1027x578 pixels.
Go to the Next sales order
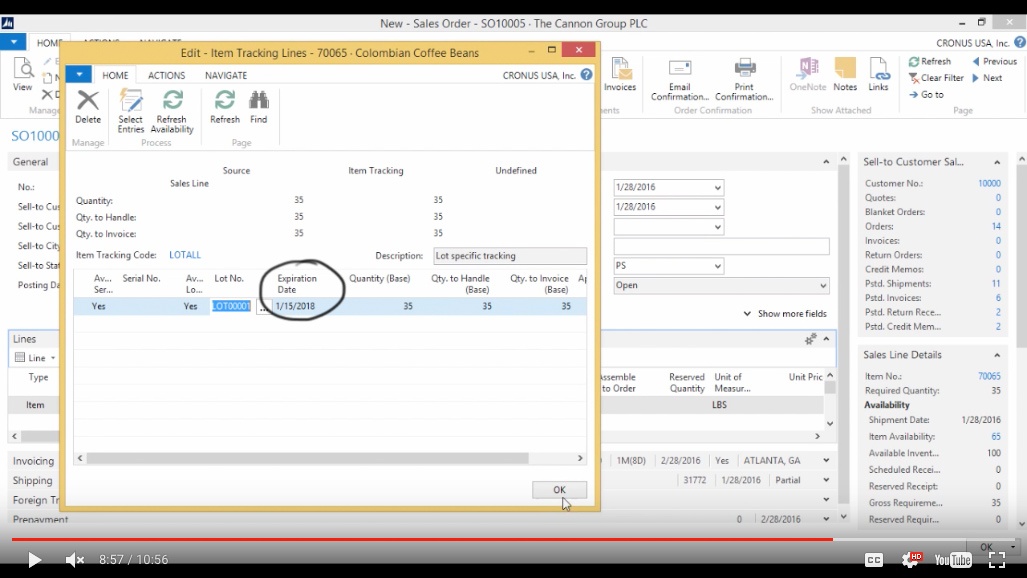click(x=987, y=77)
